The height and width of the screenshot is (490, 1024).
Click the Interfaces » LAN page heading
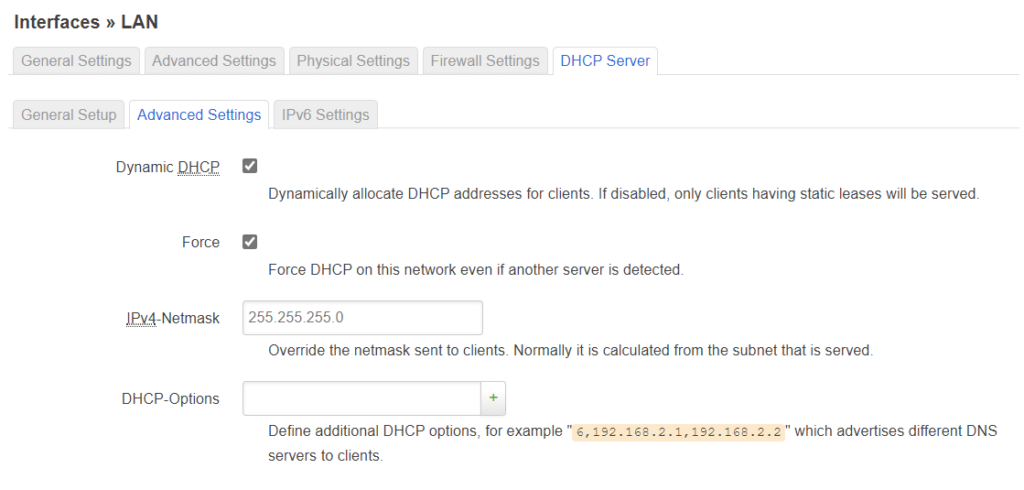86,21
